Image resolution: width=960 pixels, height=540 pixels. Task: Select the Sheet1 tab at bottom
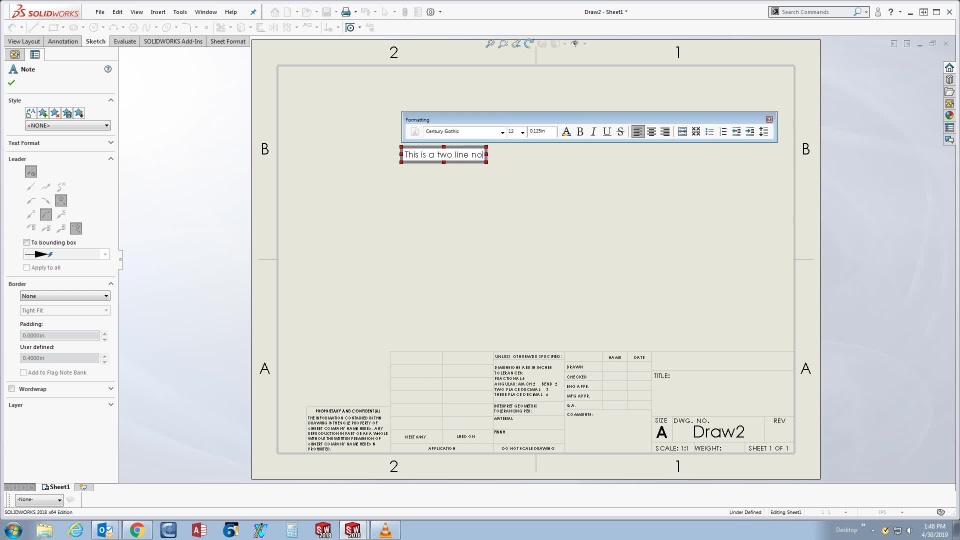56,487
